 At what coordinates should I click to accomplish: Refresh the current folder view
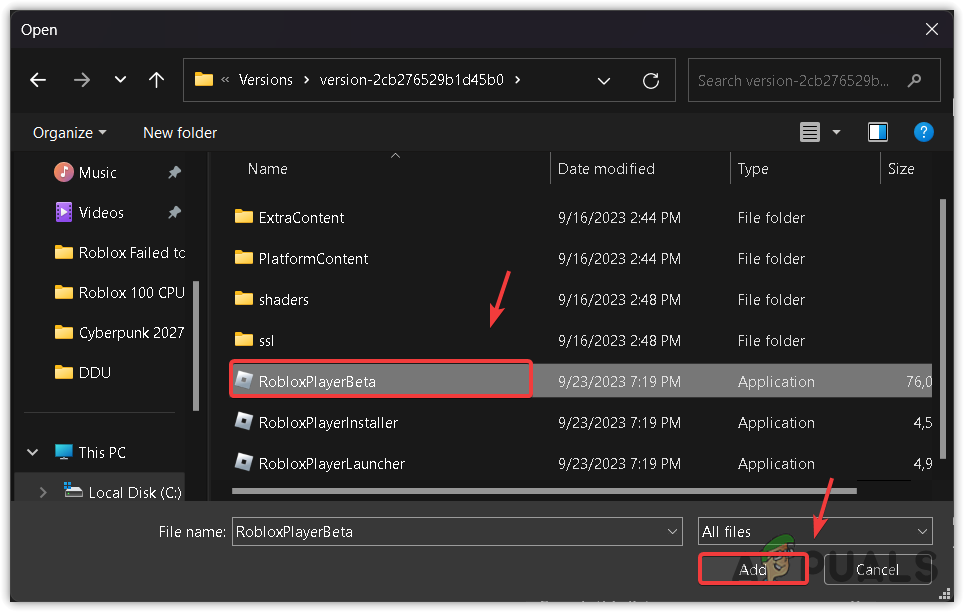(651, 81)
